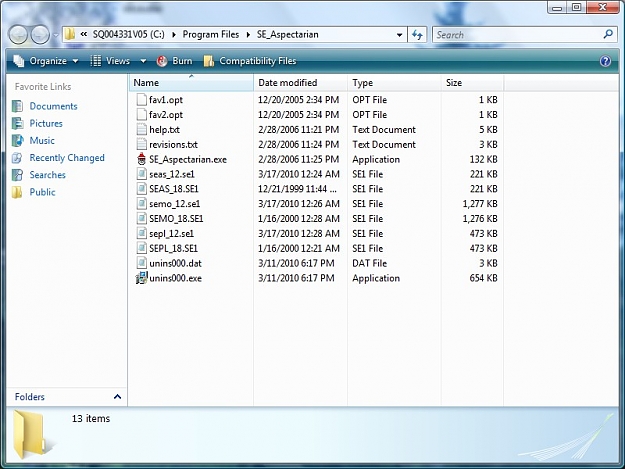Click the Documents icon in sidebar

[x=17, y=106]
